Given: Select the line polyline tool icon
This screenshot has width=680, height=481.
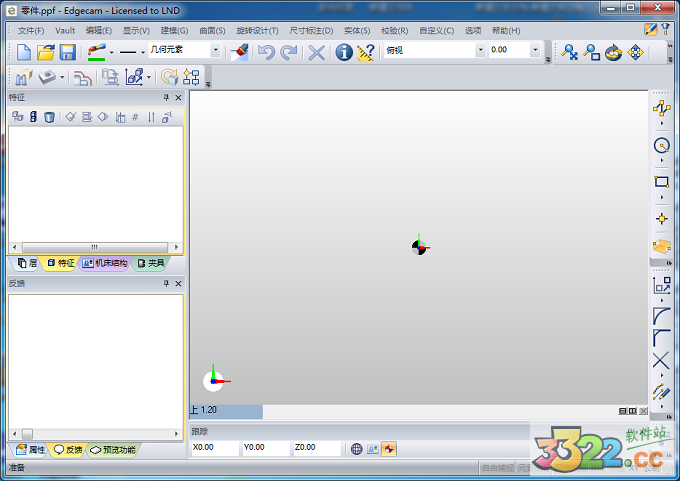Looking at the screenshot, I should 661,108.
